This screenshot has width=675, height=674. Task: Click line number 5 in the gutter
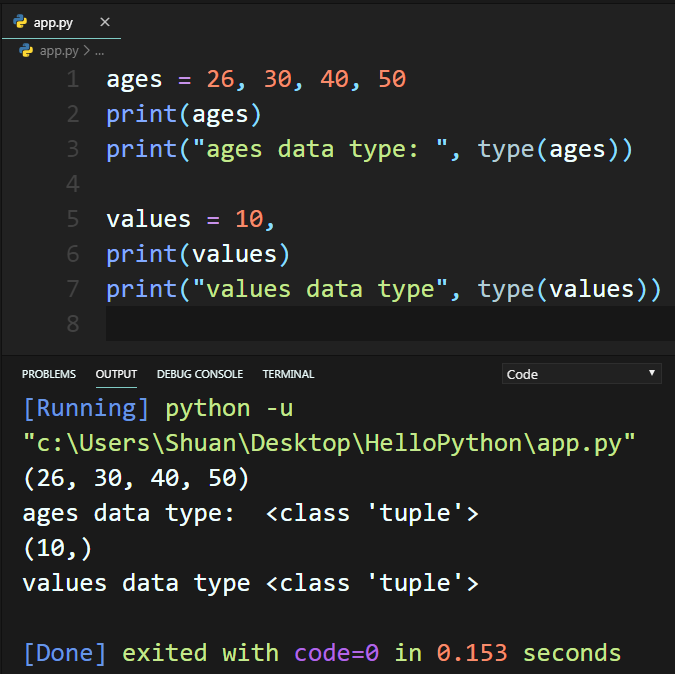tap(73, 219)
